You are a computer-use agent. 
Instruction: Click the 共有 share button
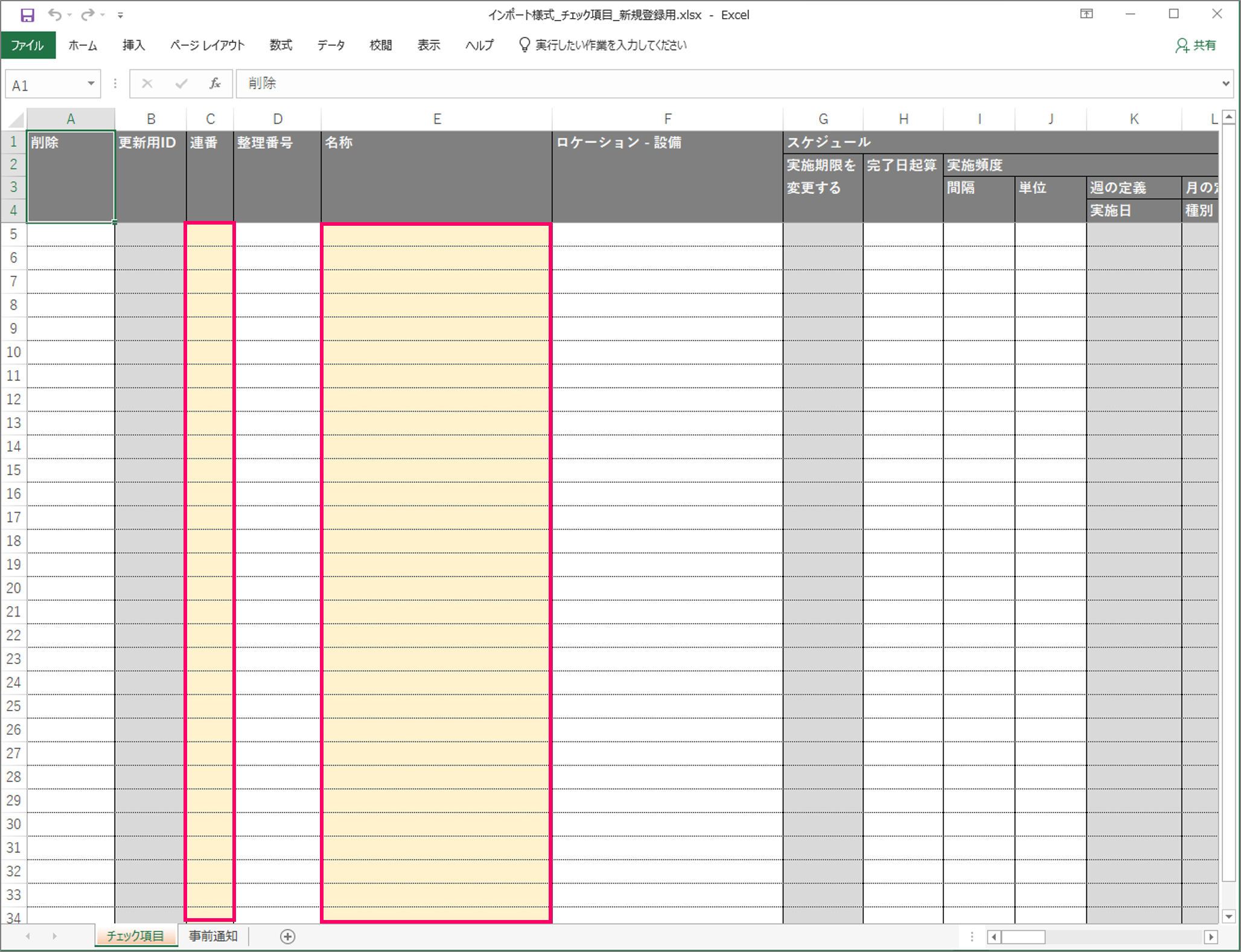(1196, 45)
